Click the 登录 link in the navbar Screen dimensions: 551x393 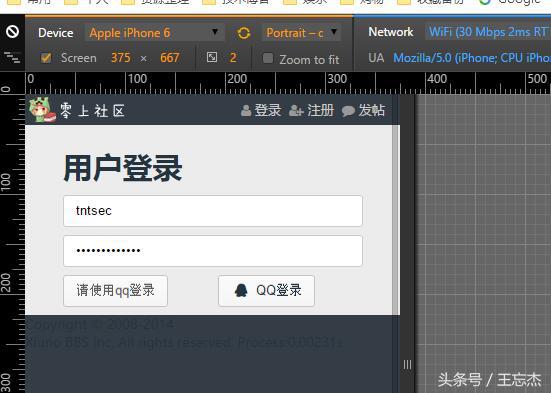click(268, 110)
